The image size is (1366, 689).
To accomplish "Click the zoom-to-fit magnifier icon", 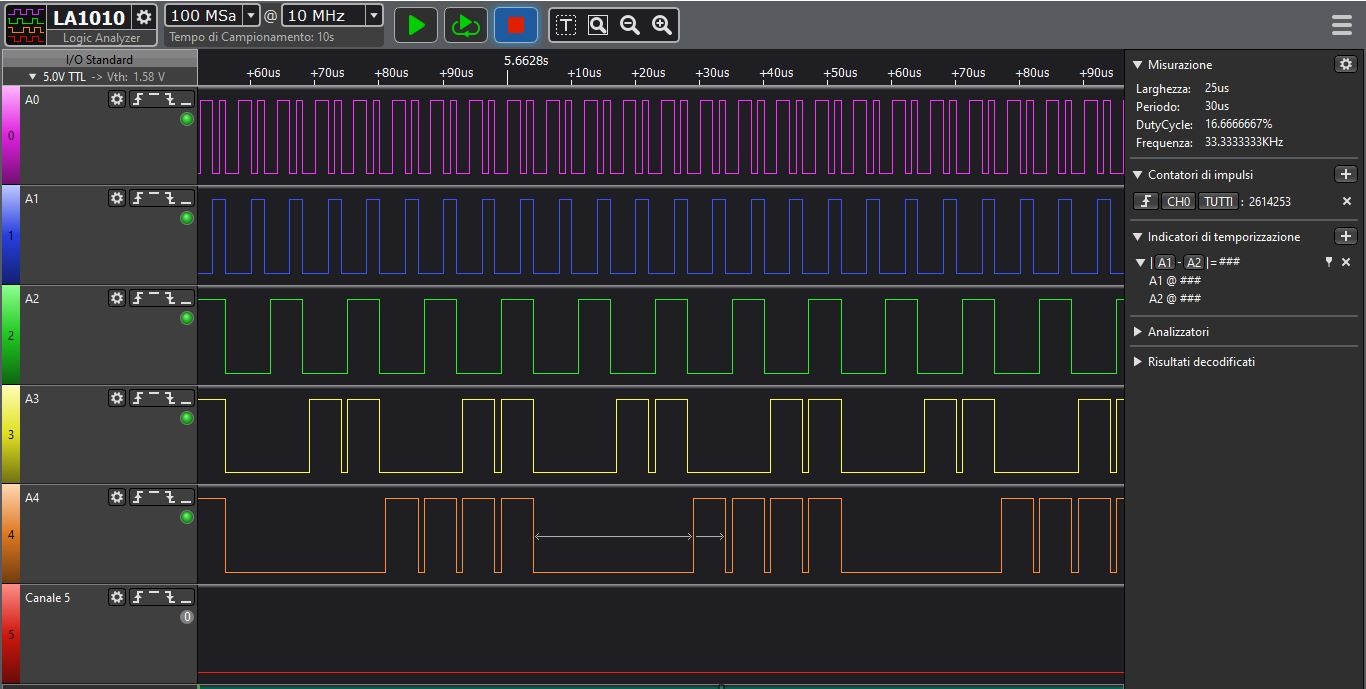I will (x=598, y=25).
